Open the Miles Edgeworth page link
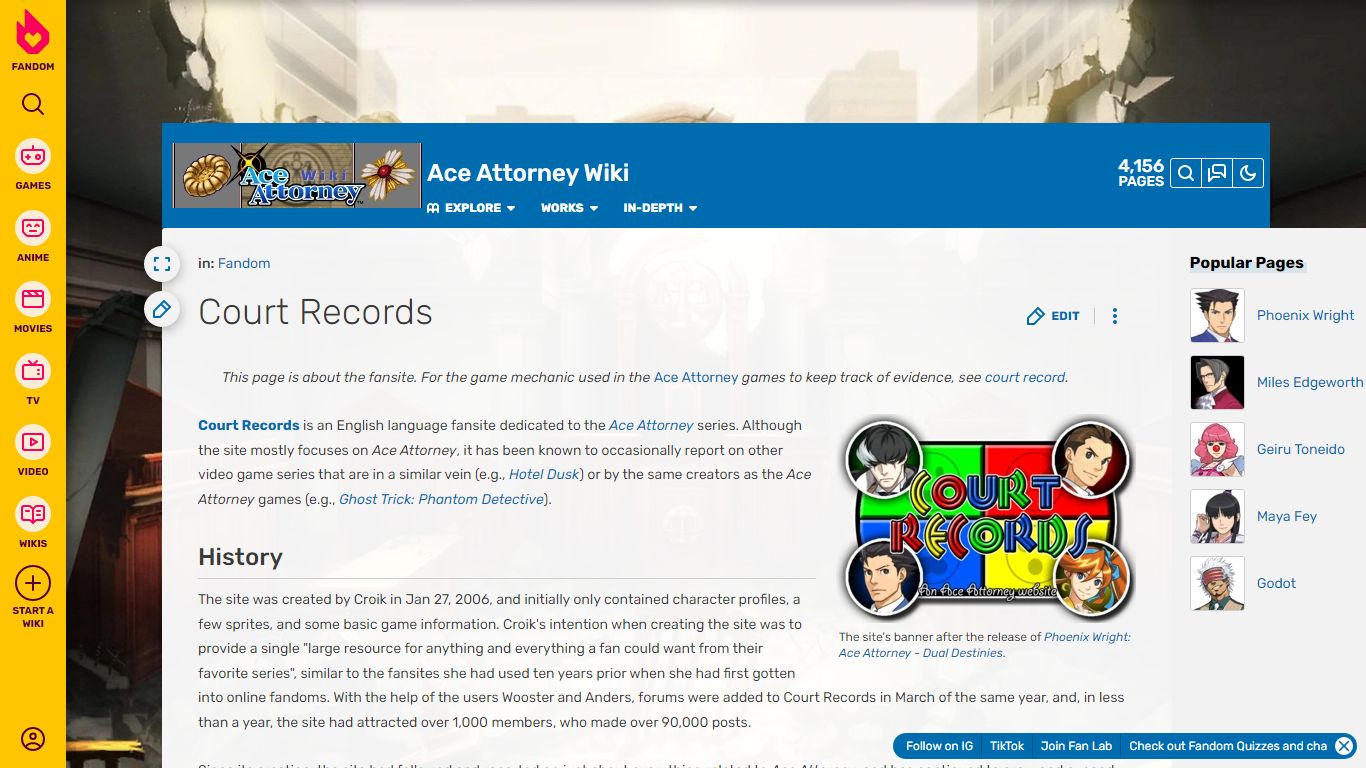The width and height of the screenshot is (1366, 768). click(1310, 382)
